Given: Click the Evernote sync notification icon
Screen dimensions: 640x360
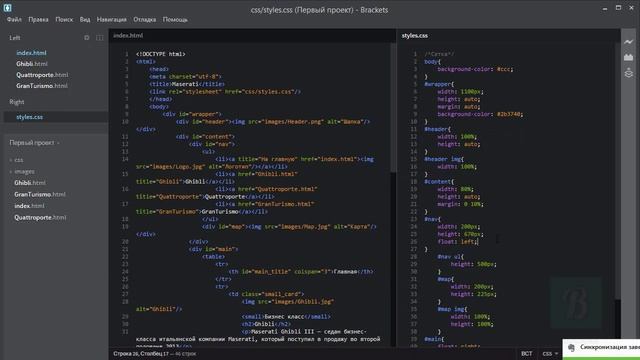Looking at the screenshot, I should pos(571,347).
